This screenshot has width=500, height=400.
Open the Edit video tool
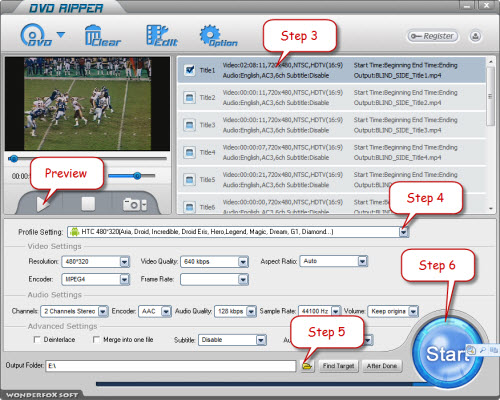click(x=162, y=35)
